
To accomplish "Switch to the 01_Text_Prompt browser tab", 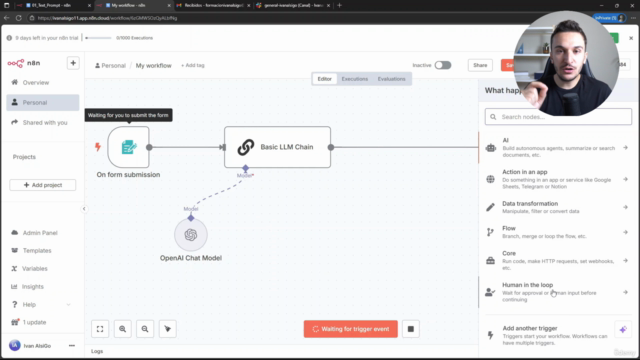I will (x=53, y=5).
